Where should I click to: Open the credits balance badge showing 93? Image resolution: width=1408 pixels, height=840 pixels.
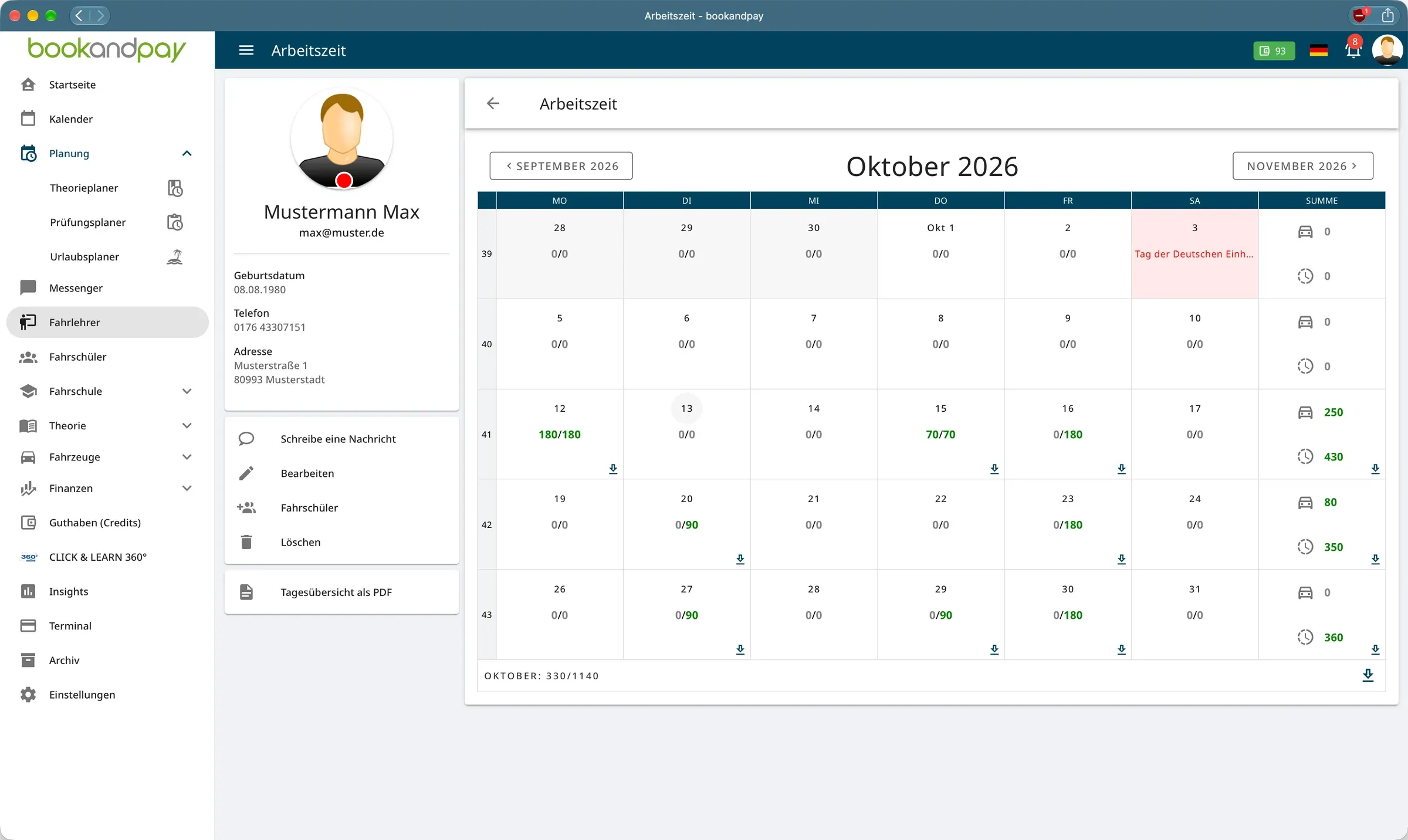coord(1274,51)
